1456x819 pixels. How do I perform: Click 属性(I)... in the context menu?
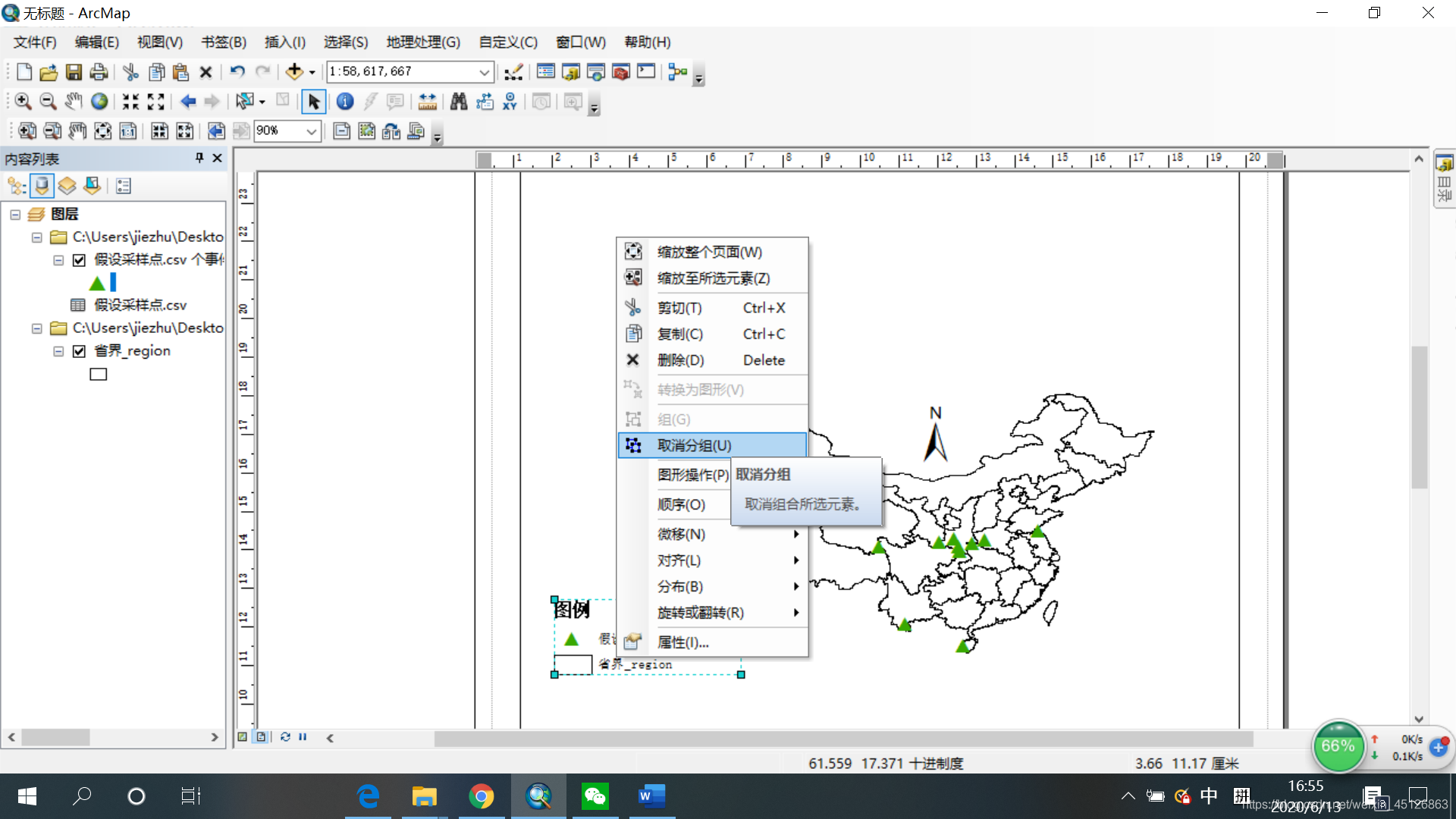coord(682,642)
